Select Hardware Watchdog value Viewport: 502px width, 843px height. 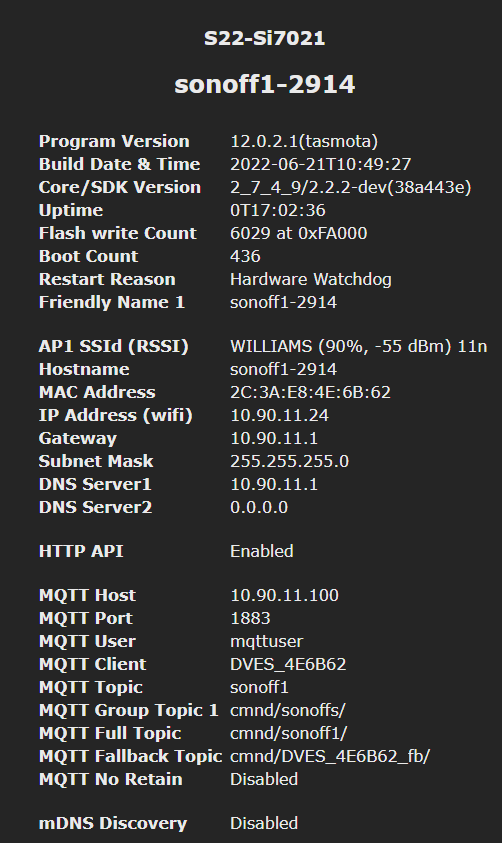click(x=311, y=280)
